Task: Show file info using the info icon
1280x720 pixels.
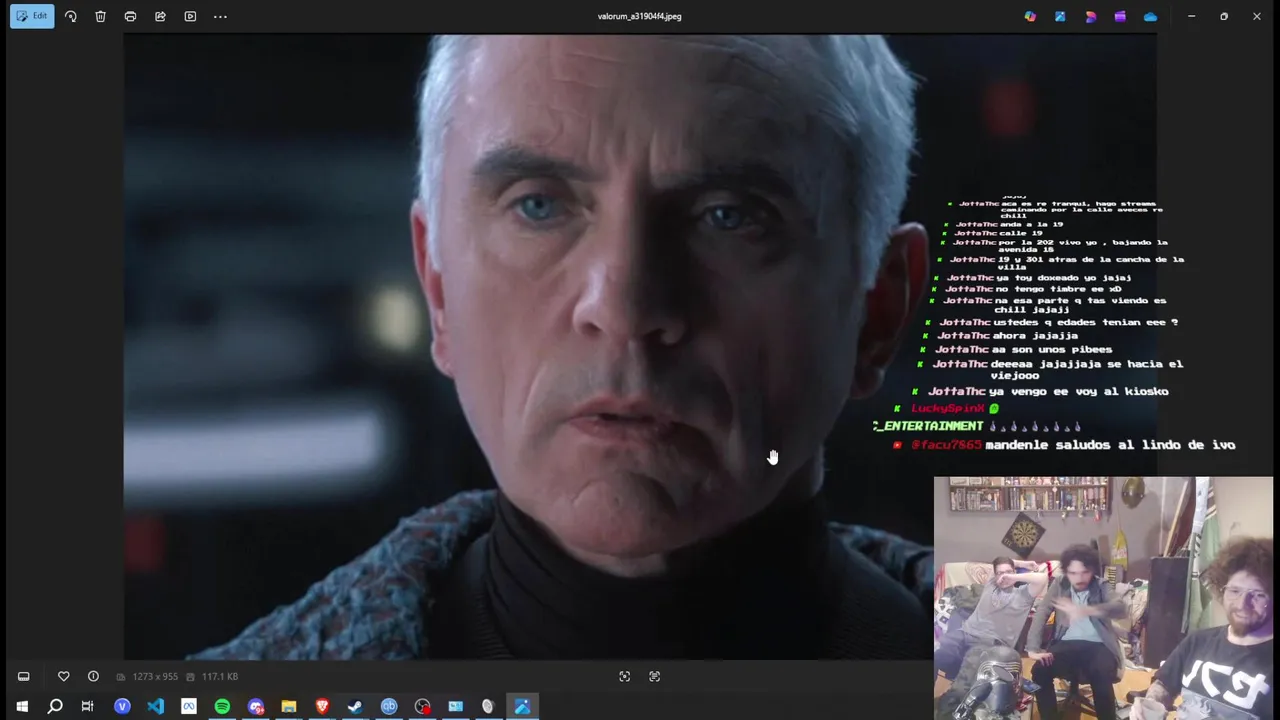Action: 93,676
